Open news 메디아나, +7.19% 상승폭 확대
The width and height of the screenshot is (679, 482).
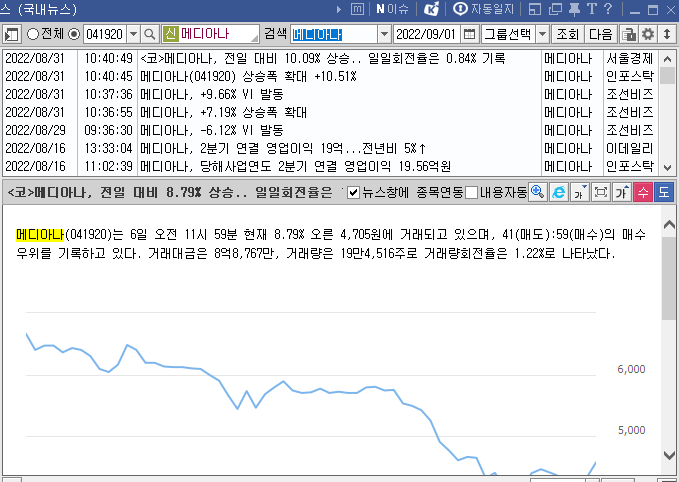(x=223, y=113)
